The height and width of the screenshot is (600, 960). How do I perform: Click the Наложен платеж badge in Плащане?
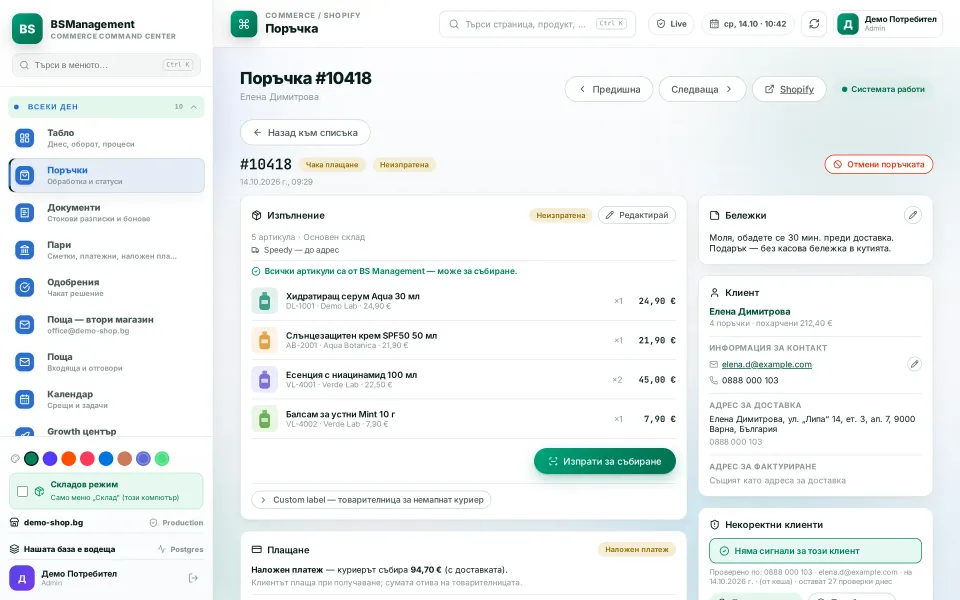[x=637, y=549]
